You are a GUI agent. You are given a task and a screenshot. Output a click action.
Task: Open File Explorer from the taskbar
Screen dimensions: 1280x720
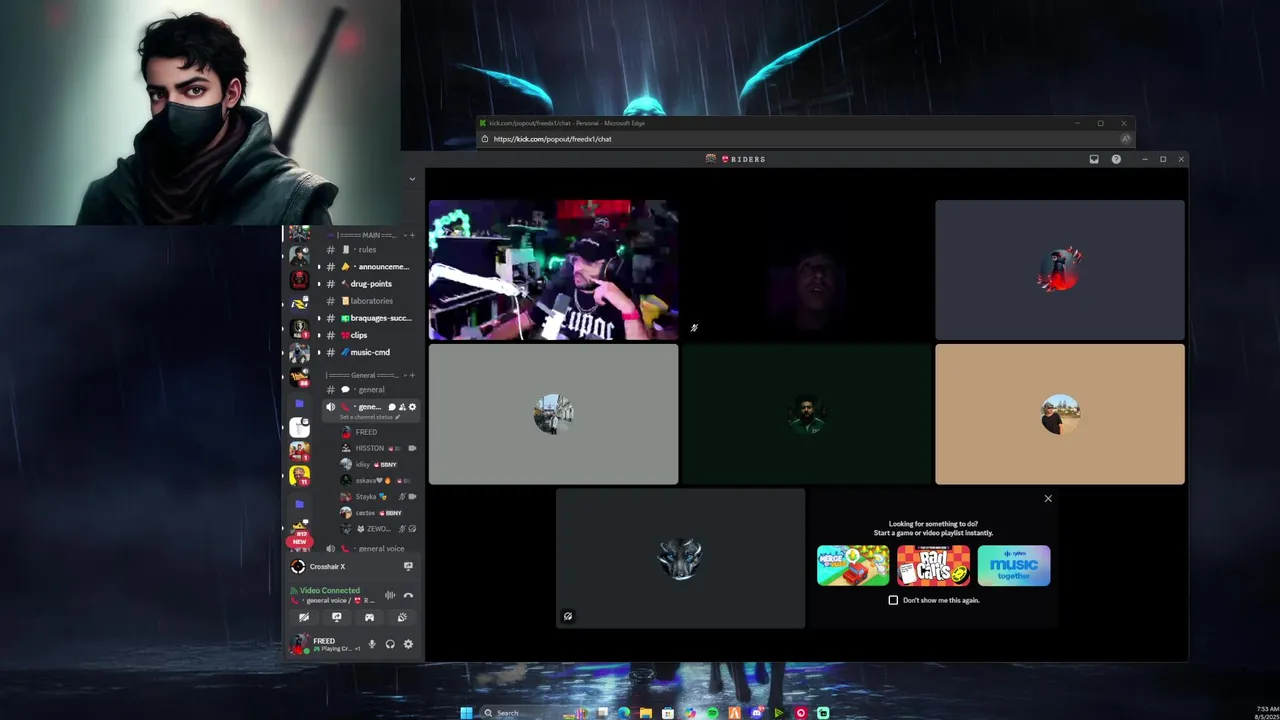coord(646,713)
